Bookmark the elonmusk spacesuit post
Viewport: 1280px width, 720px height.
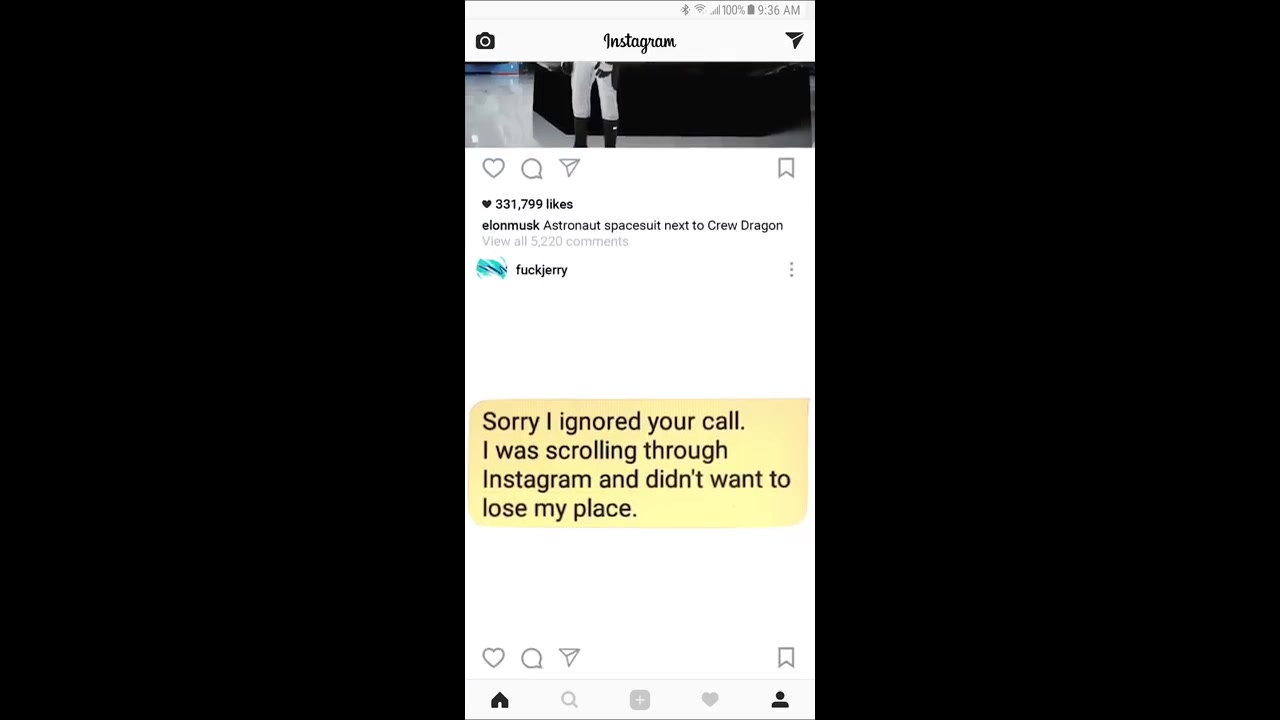[786, 168]
